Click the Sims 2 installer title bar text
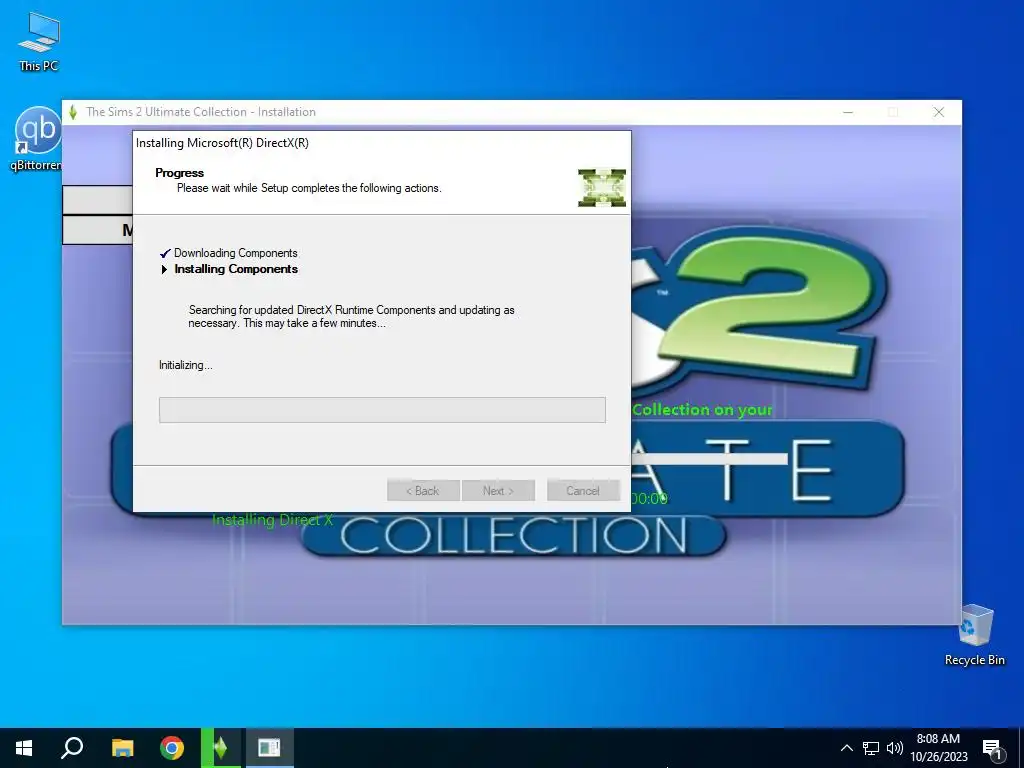This screenshot has width=1024, height=768. coord(201,112)
